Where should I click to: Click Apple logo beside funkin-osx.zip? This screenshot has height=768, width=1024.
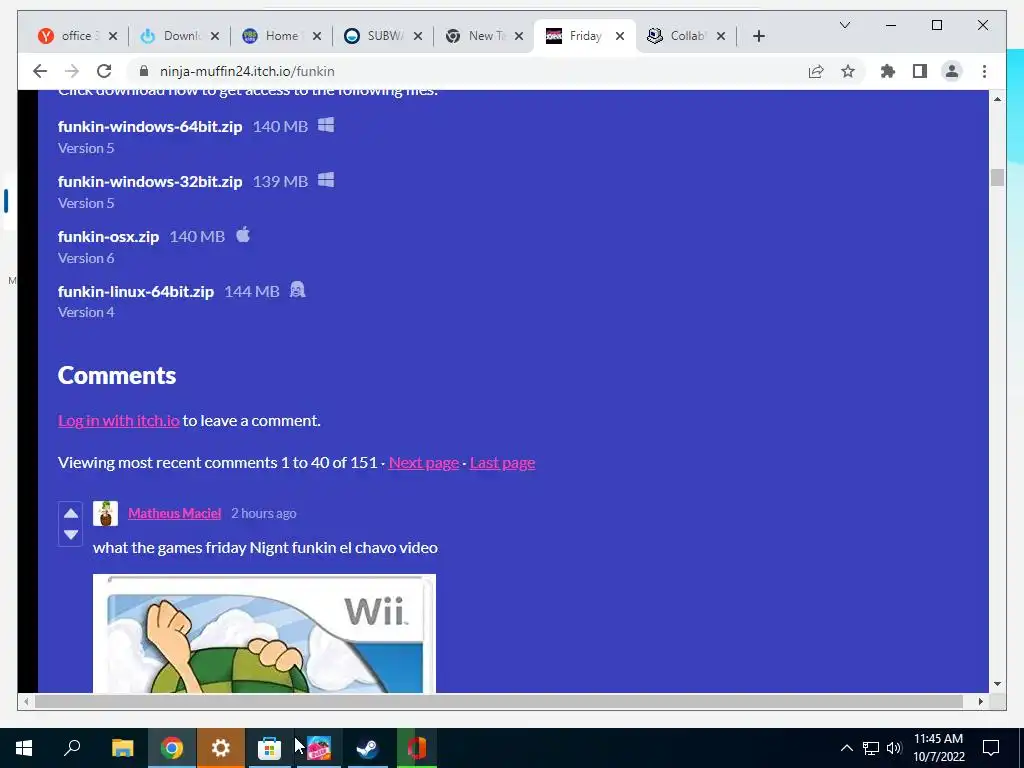[x=243, y=234]
